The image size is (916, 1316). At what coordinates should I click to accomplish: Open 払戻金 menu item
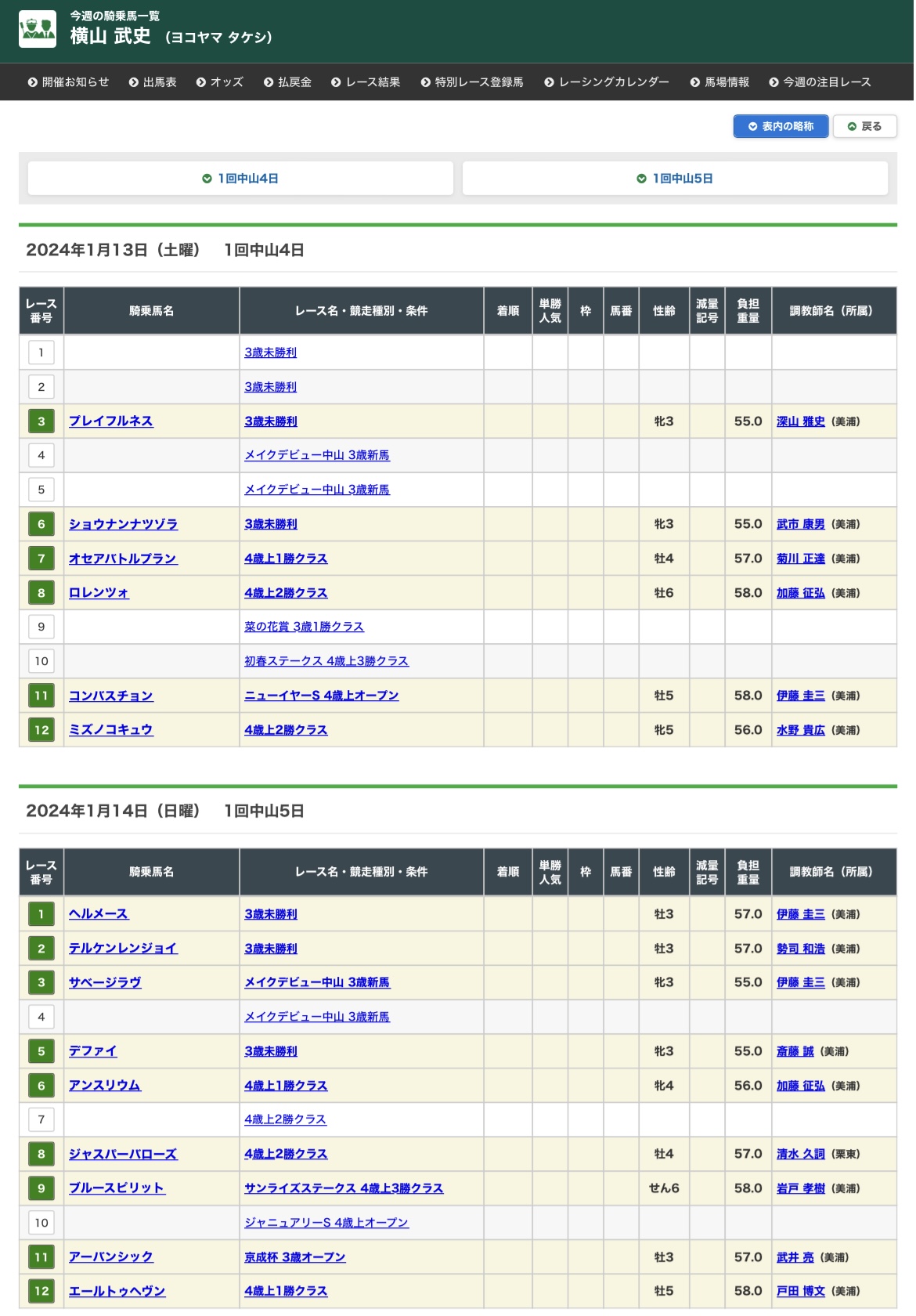(x=287, y=82)
